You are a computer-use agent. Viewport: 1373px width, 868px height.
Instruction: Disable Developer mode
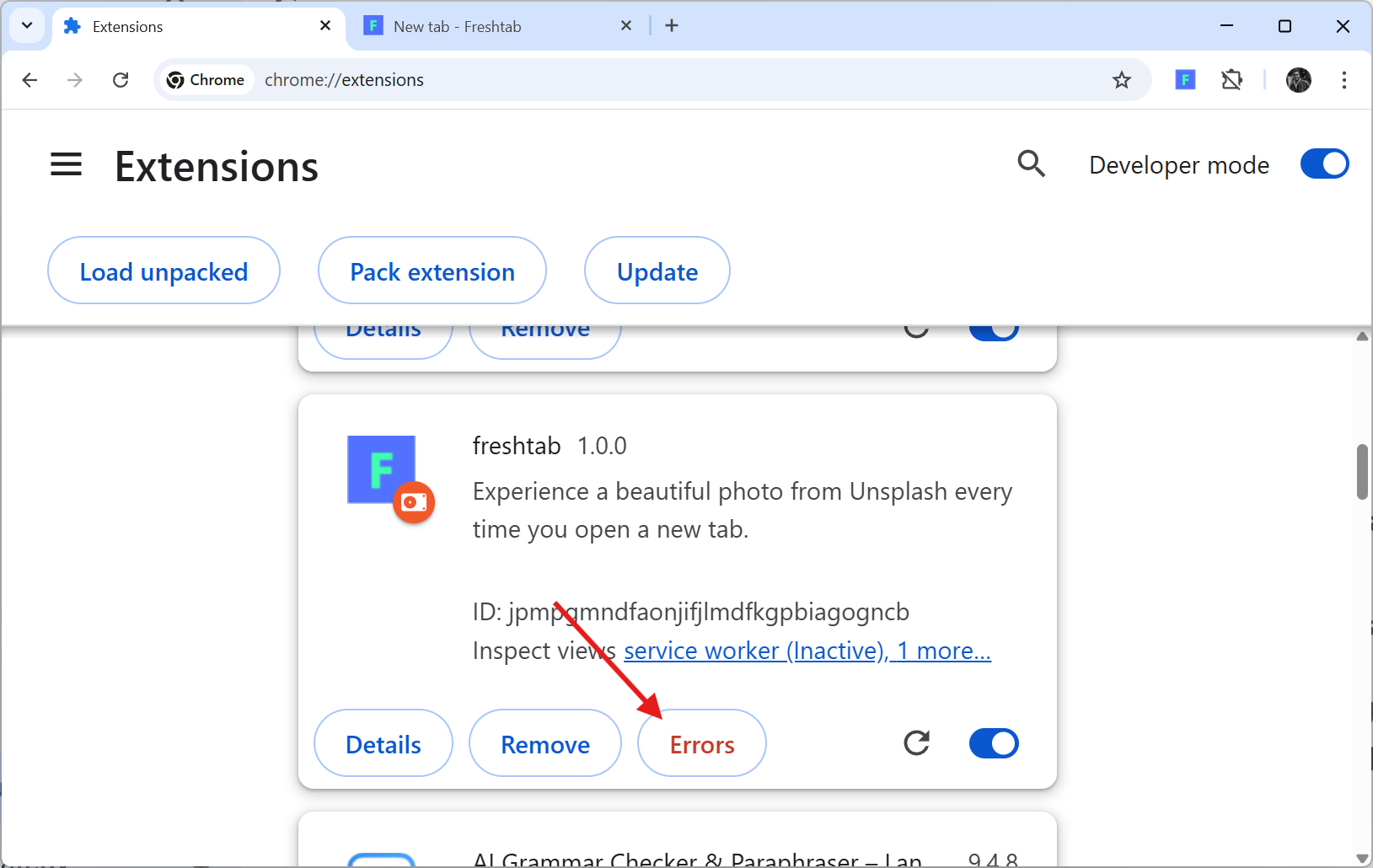point(1323,163)
